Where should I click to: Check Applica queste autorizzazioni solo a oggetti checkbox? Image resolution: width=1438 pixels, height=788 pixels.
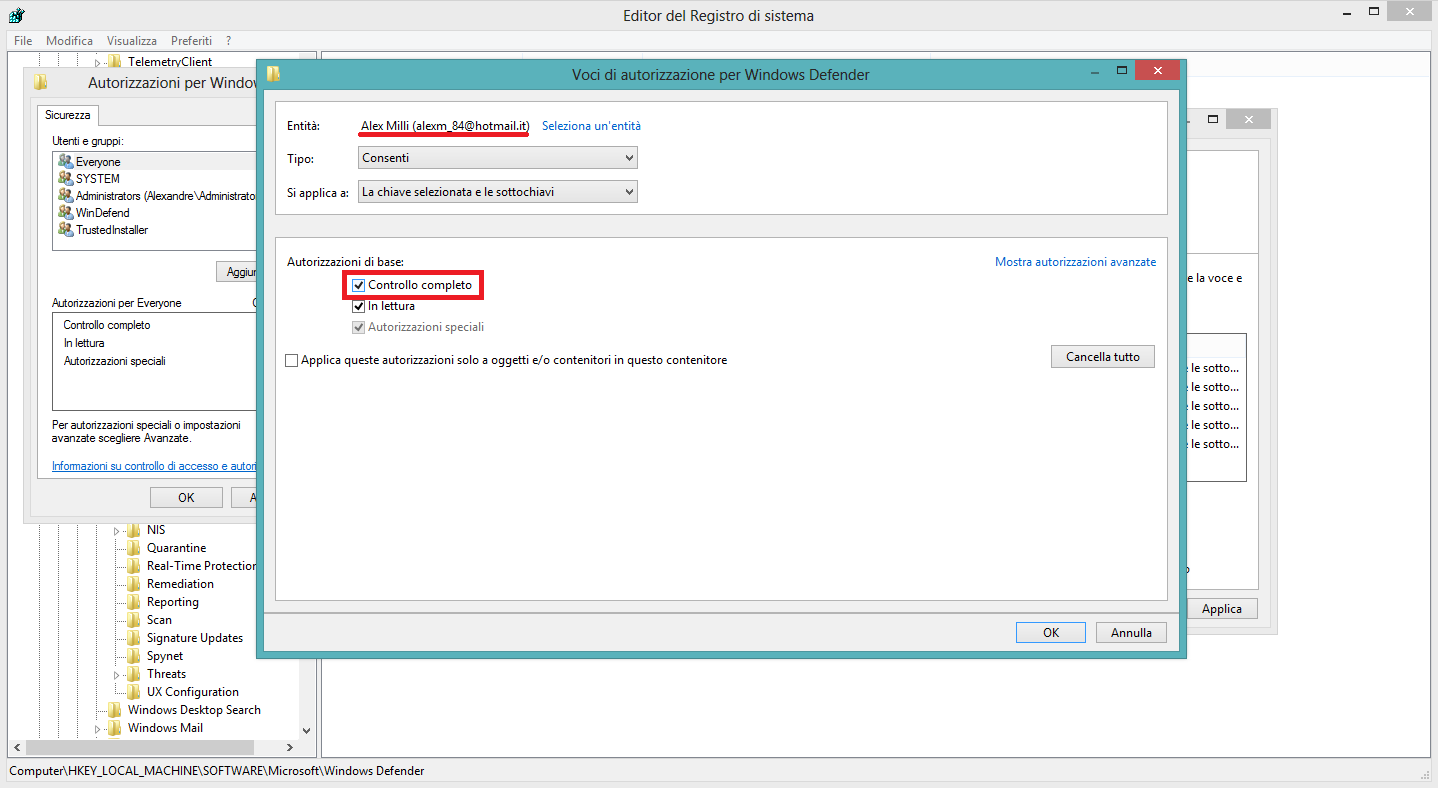pyautogui.click(x=291, y=360)
